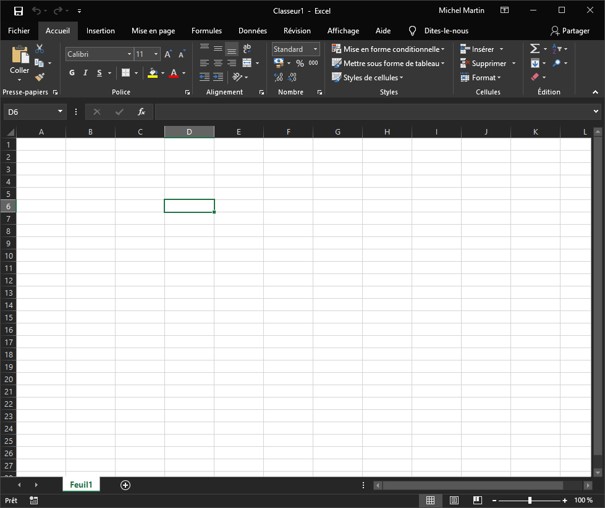Click the cut scissors icon
Viewport: 605px width, 508px height.
pos(40,48)
